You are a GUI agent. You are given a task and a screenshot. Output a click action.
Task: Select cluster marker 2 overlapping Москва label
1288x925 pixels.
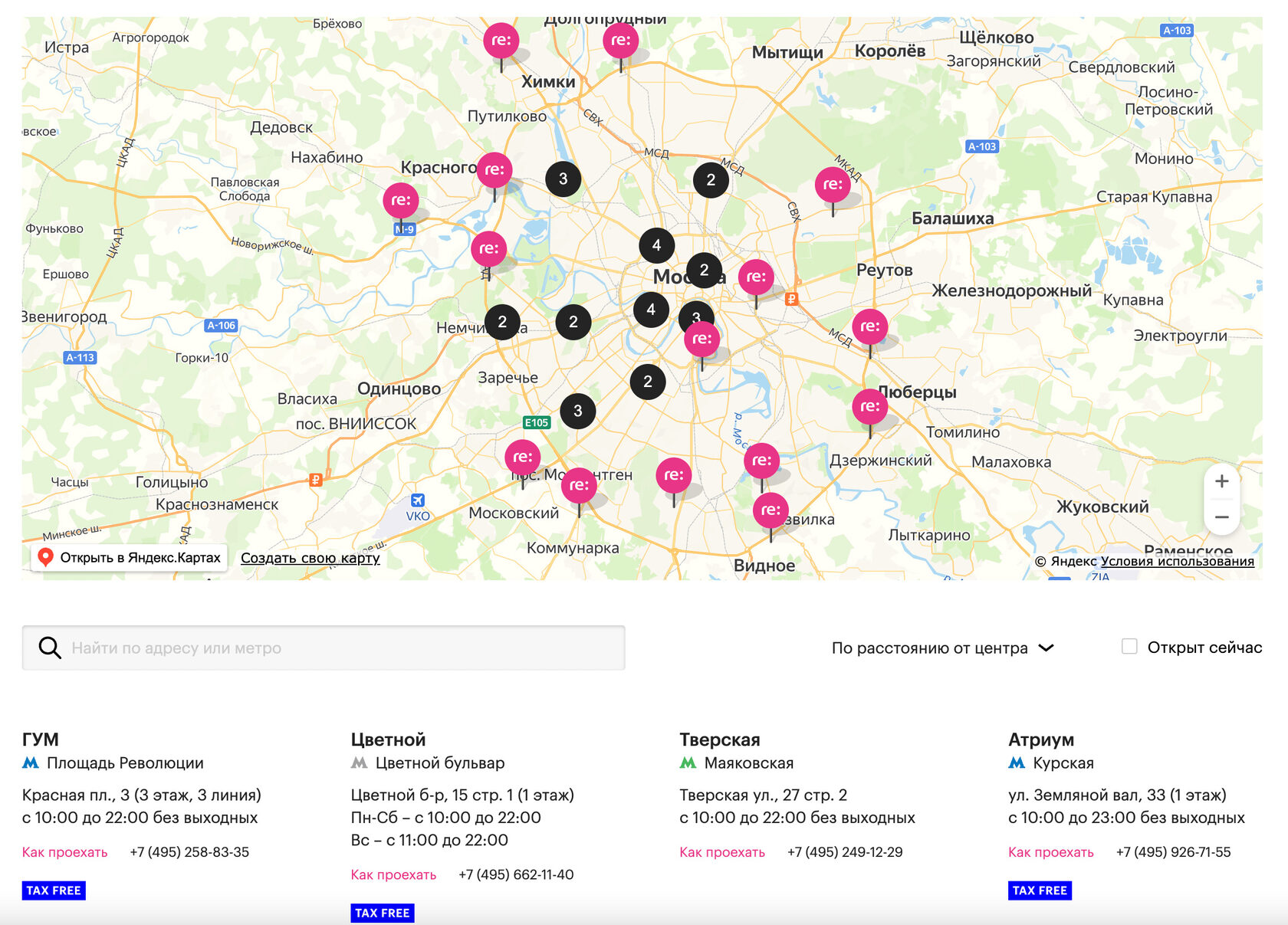click(704, 270)
